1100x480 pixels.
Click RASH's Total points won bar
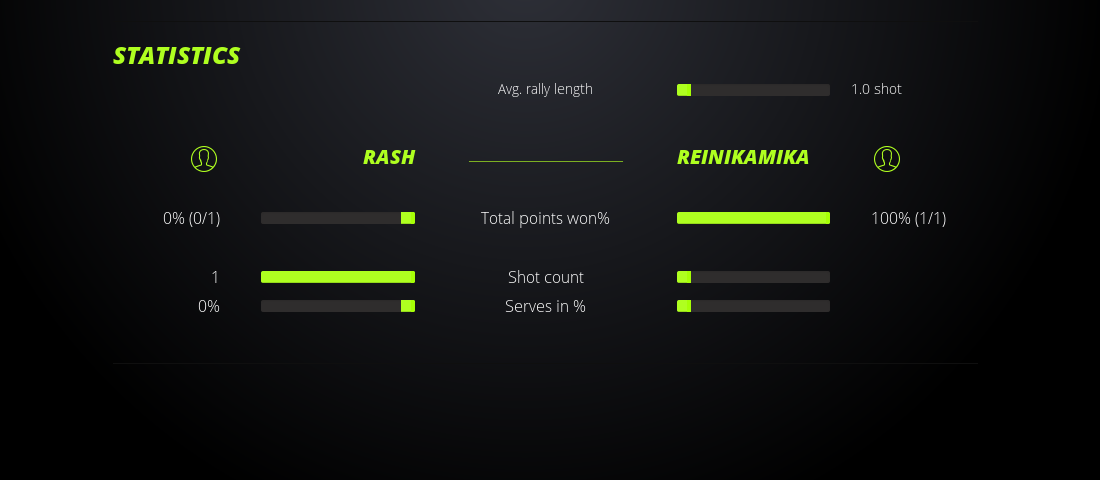coord(338,218)
